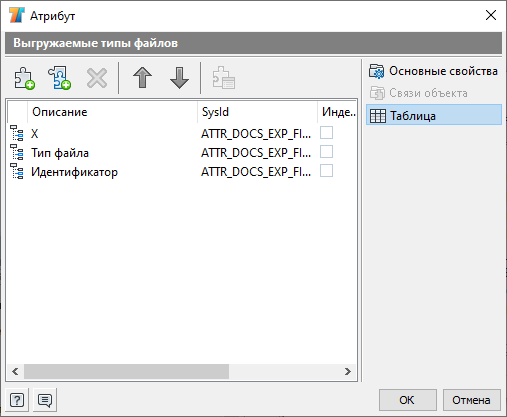
Task: Toggle the index checkbox for Тип файла
Action: pyautogui.click(x=326, y=152)
